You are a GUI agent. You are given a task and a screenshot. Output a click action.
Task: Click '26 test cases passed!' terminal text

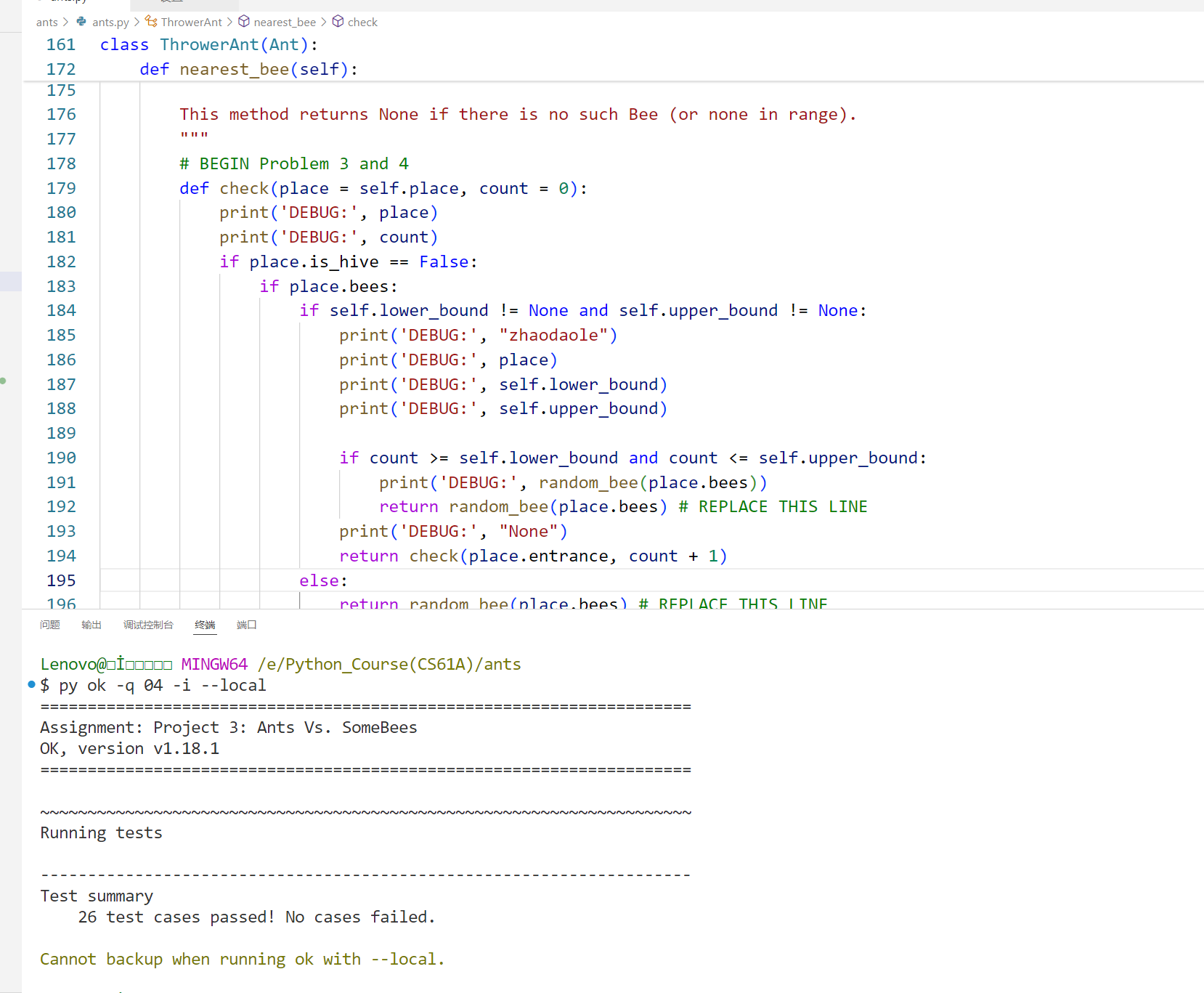pos(176,917)
